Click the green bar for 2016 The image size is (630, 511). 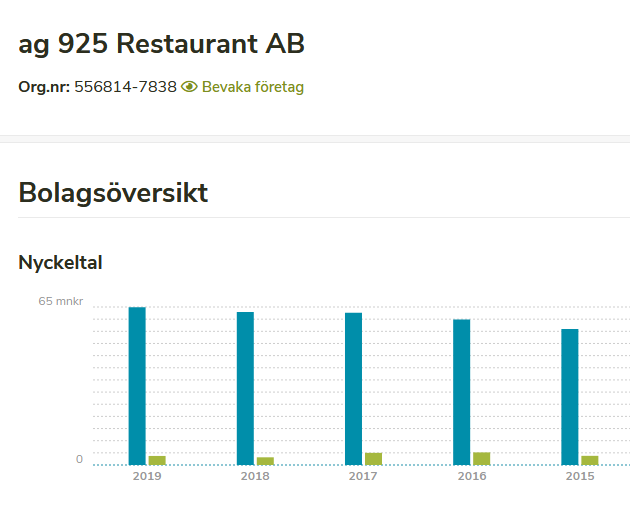point(481,459)
